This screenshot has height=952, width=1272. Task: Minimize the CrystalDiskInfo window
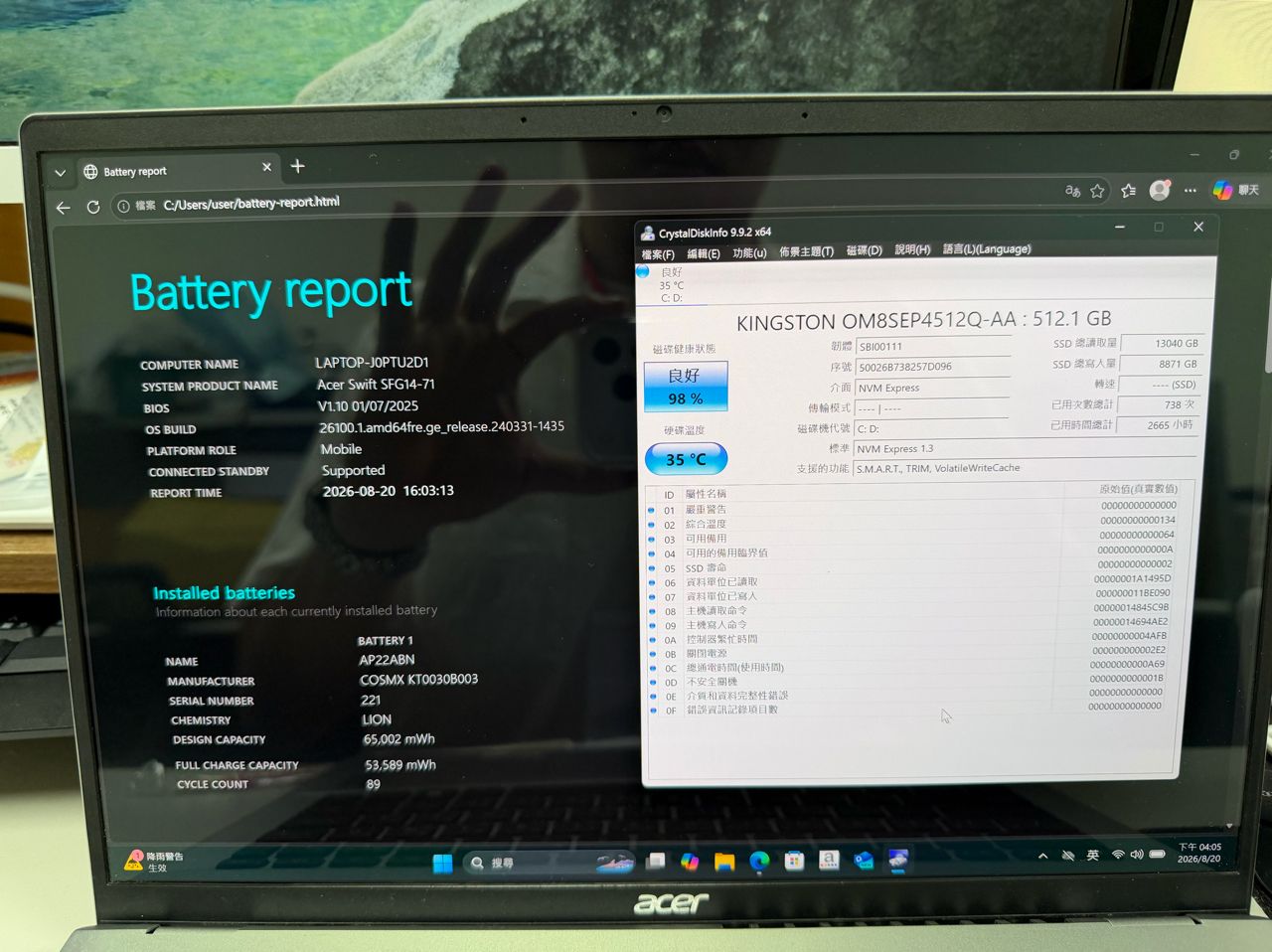coord(1120,228)
